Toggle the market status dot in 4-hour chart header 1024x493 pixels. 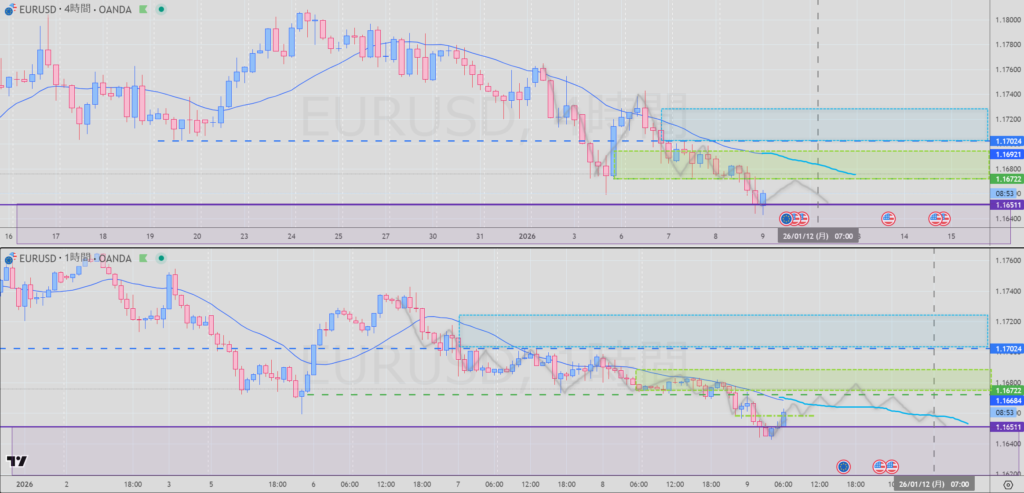click(162, 8)
